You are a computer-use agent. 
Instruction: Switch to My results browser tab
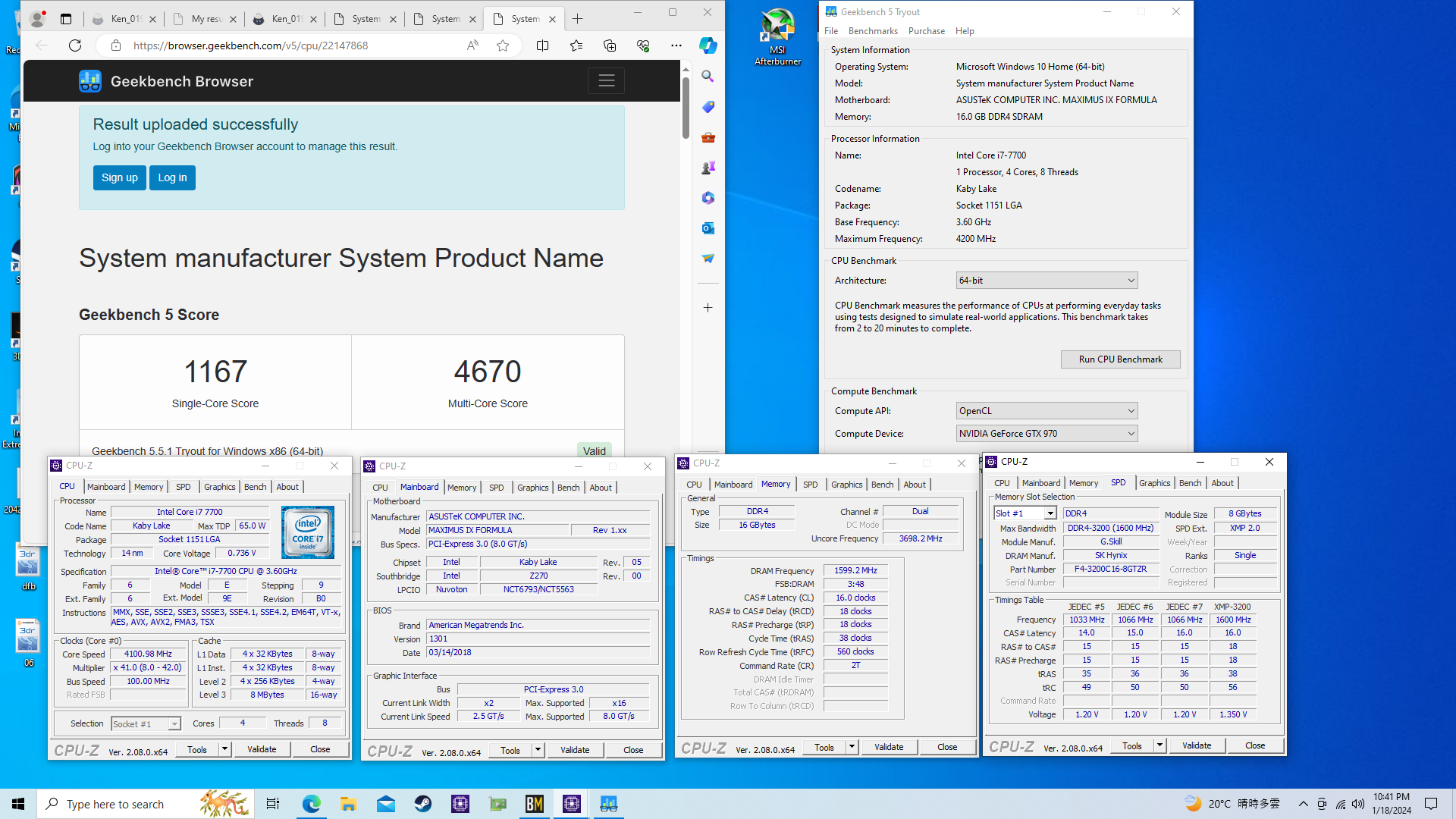pyautogui.click(x=205, y=19)
